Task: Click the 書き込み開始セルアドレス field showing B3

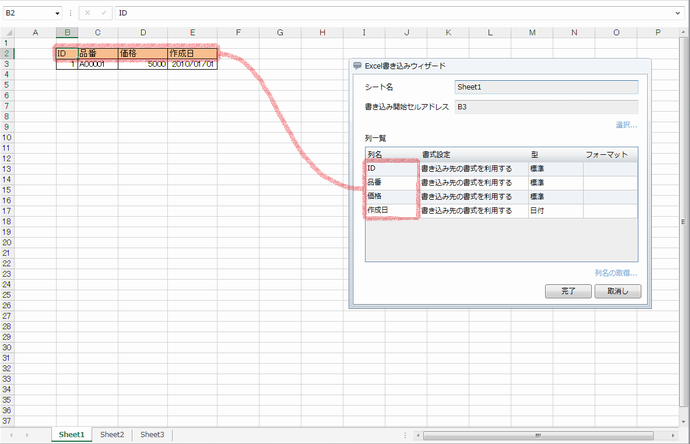Action: point(545,105)
